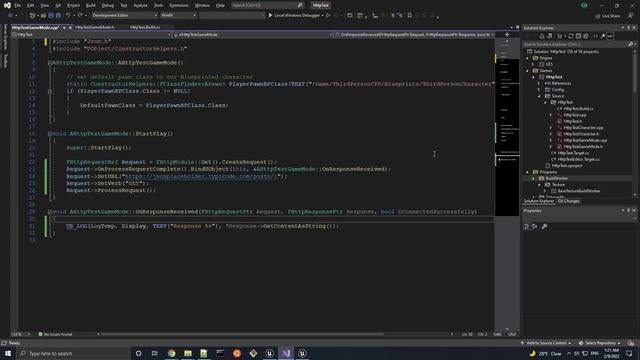Viewport: 640px width, 360px height.
Task: Switch to the Git Changes tab
Action: pos(569,201)
